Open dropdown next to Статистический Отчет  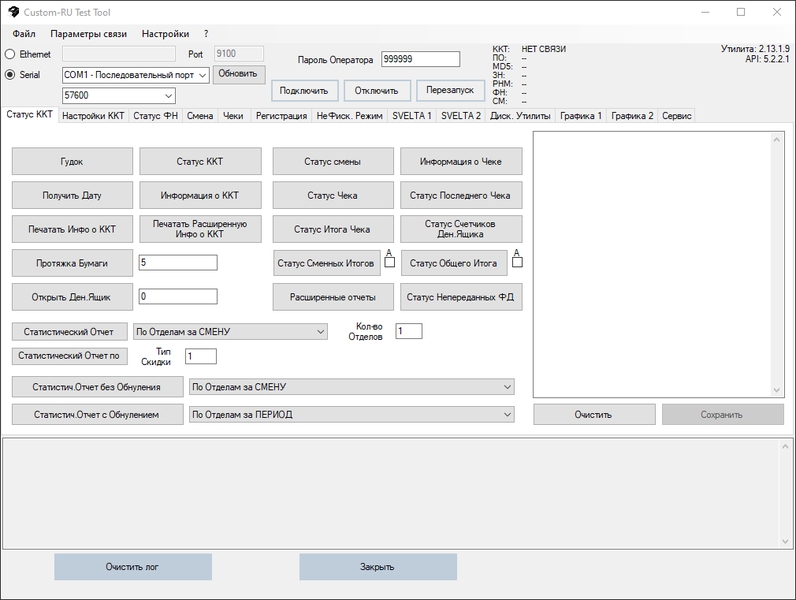click(x=320, y=331)
